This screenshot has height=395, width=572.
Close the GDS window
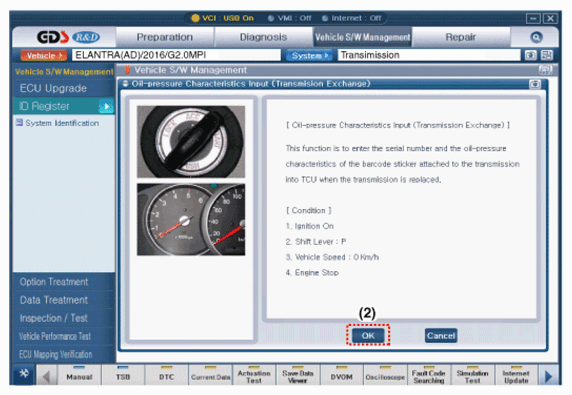point(550,18)
